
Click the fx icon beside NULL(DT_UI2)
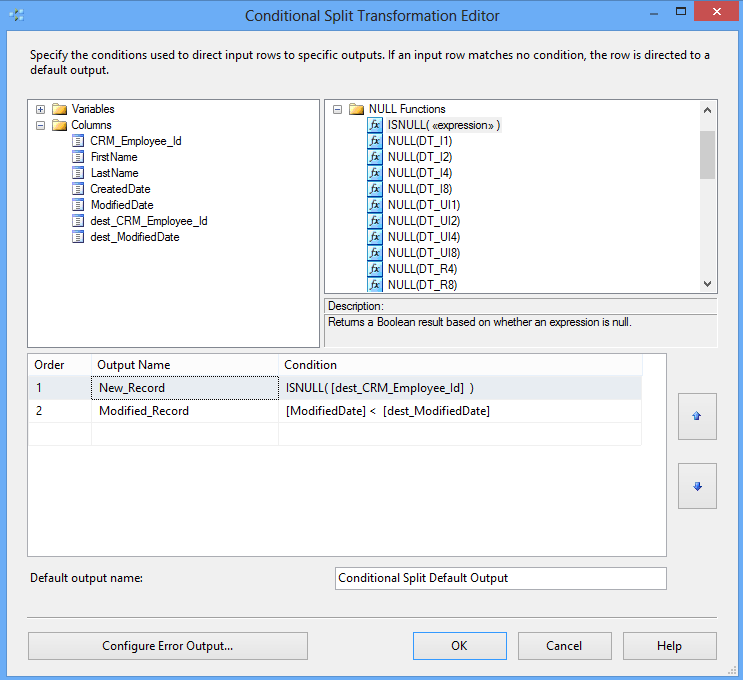(x=375, y=221)
